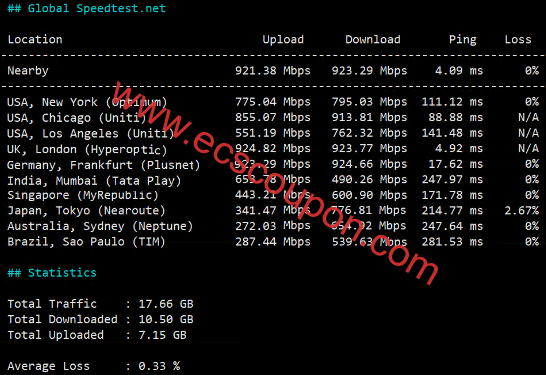Screen dimensions: 546x375
Task: Click New York download 795.03 Mbps
Action: 369,102
